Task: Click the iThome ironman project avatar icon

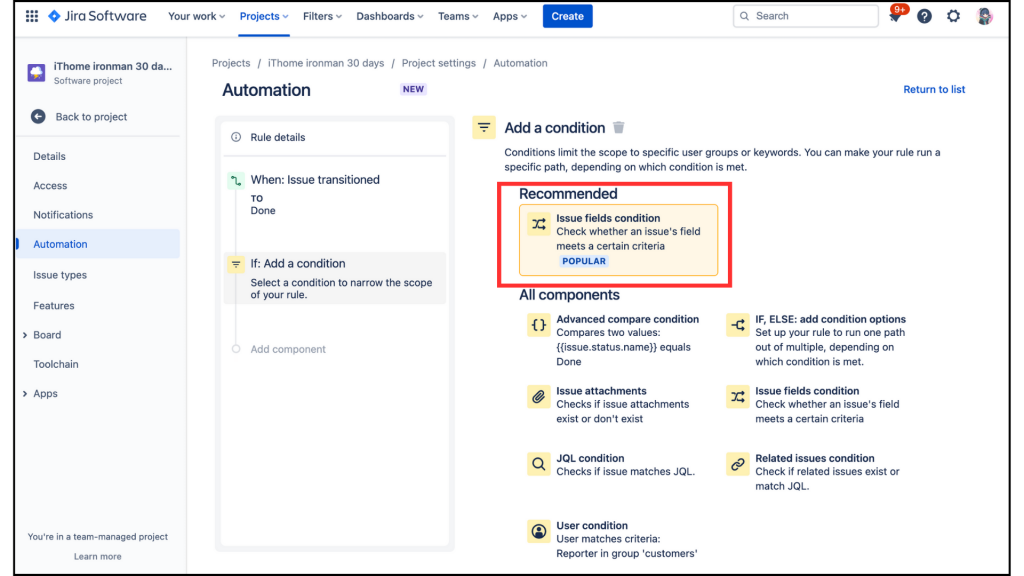Action: (36, 72)
